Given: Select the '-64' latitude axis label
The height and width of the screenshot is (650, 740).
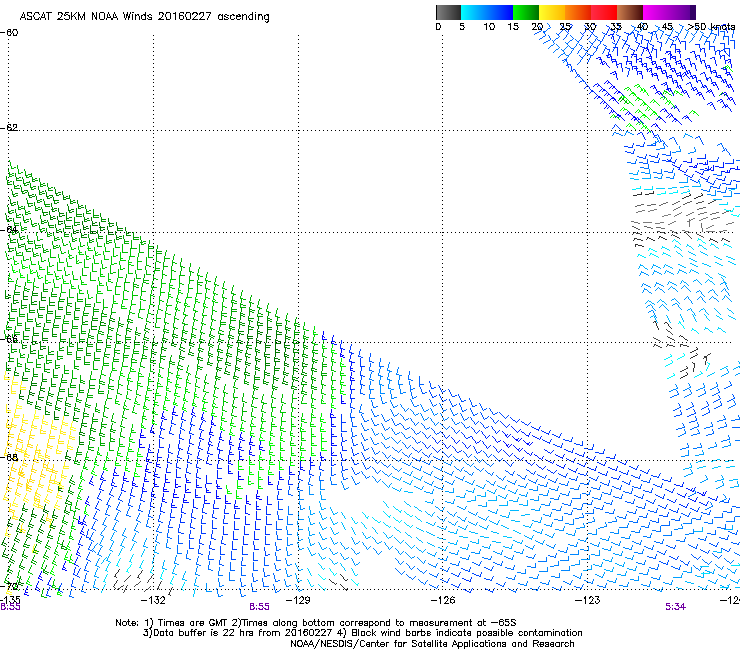Looking at the screenshot, I should coord(9,230).
